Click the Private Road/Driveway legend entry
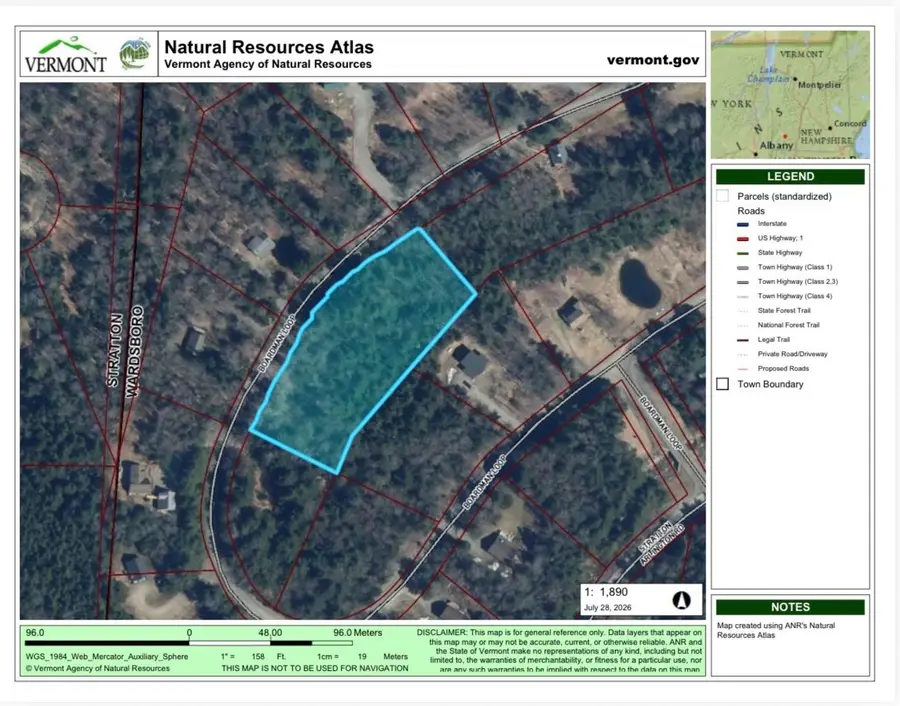 coord(793,354)
